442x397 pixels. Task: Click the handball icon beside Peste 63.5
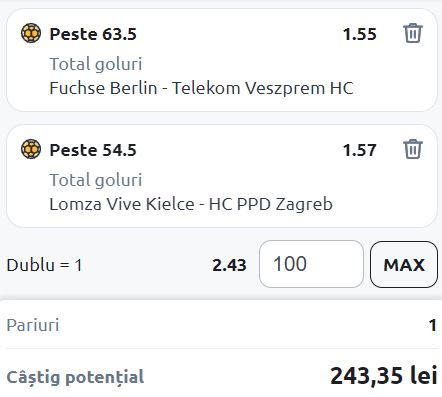click(x=31, y=33)
